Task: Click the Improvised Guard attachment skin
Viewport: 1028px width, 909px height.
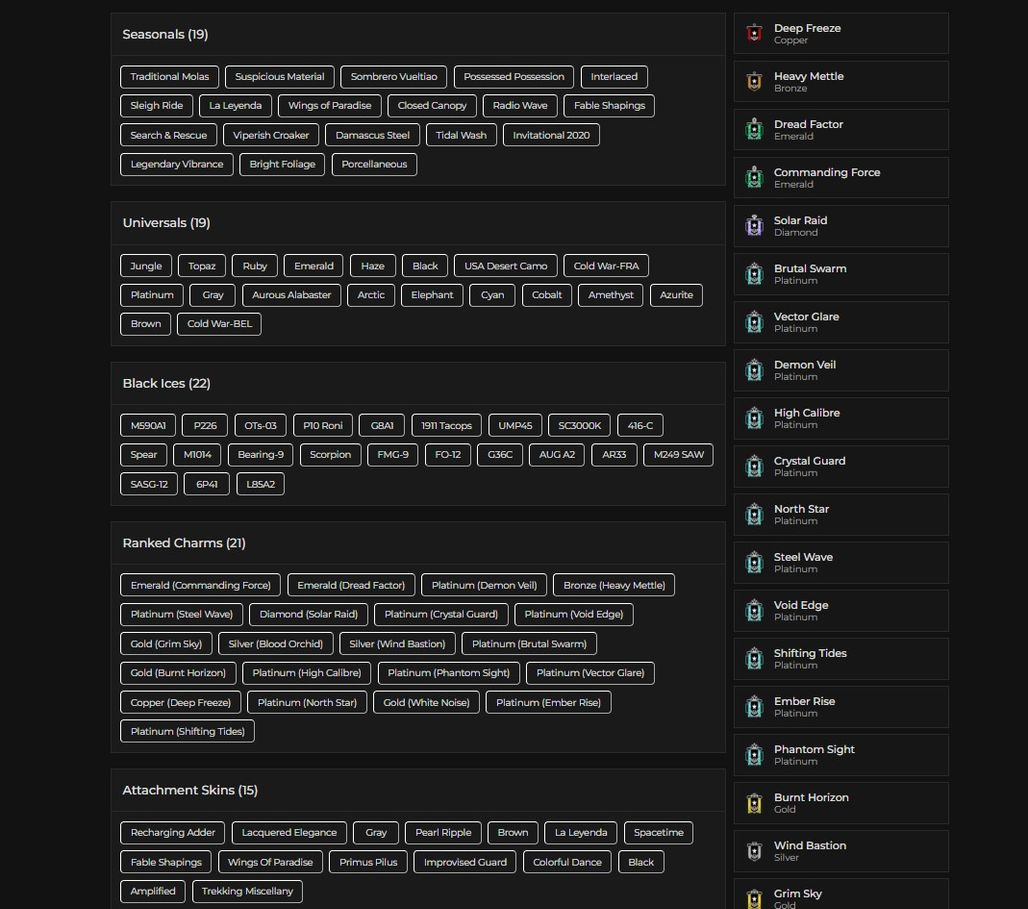Action: click(465, 862)
